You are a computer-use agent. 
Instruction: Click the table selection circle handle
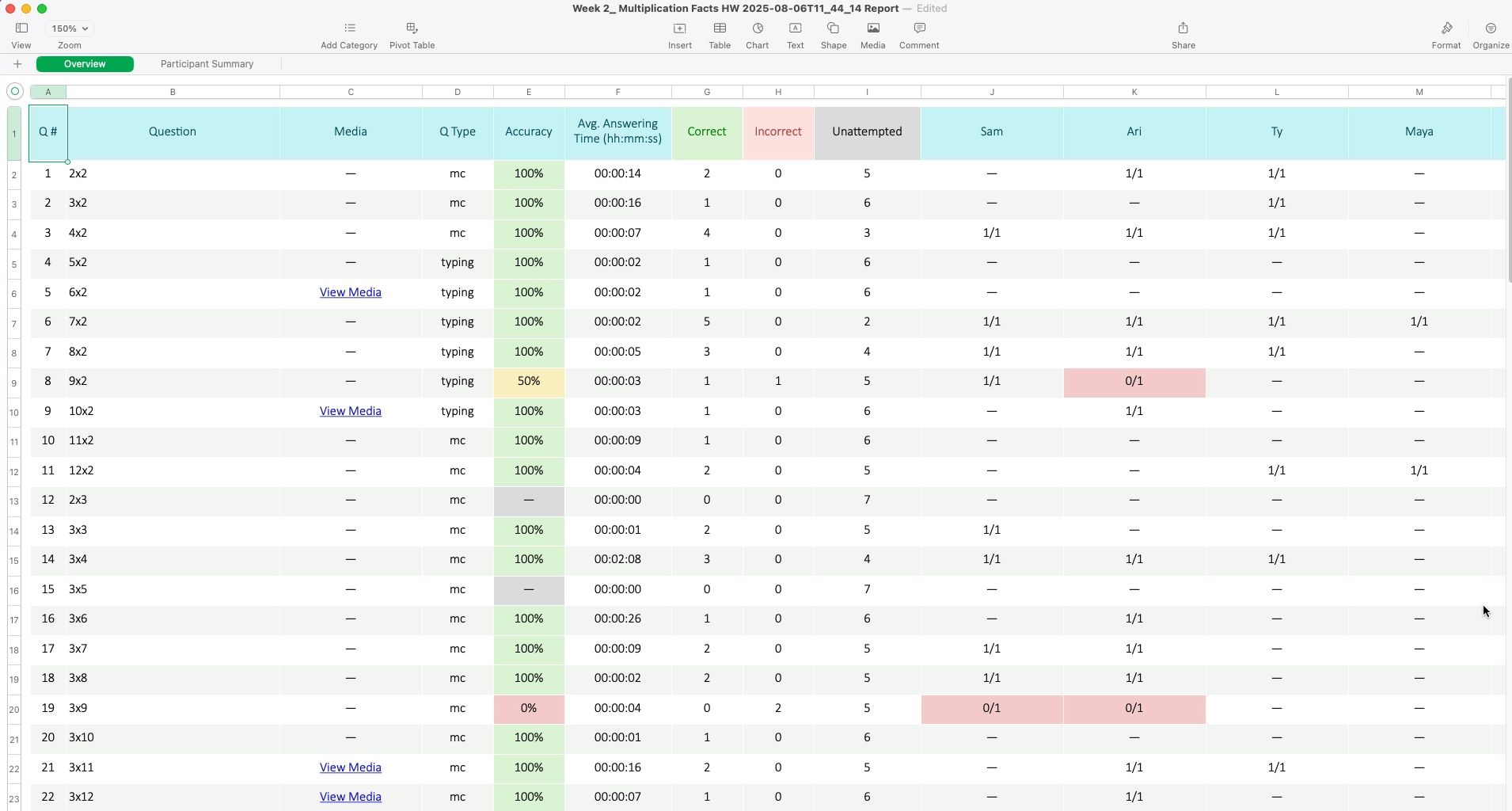tap(14, 91)
